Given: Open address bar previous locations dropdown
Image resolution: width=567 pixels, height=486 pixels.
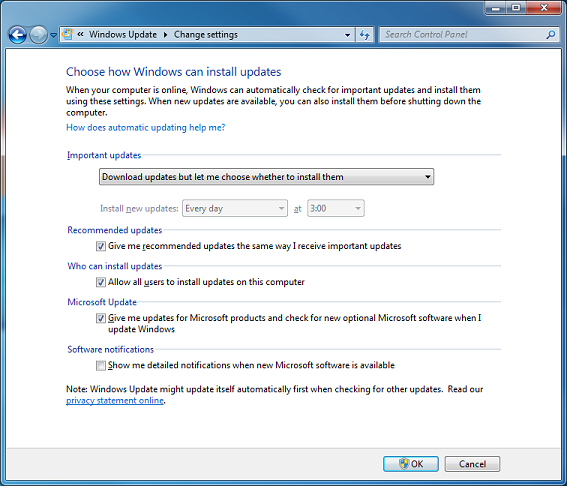Looking at the screenshot, I should pos(347,35).
